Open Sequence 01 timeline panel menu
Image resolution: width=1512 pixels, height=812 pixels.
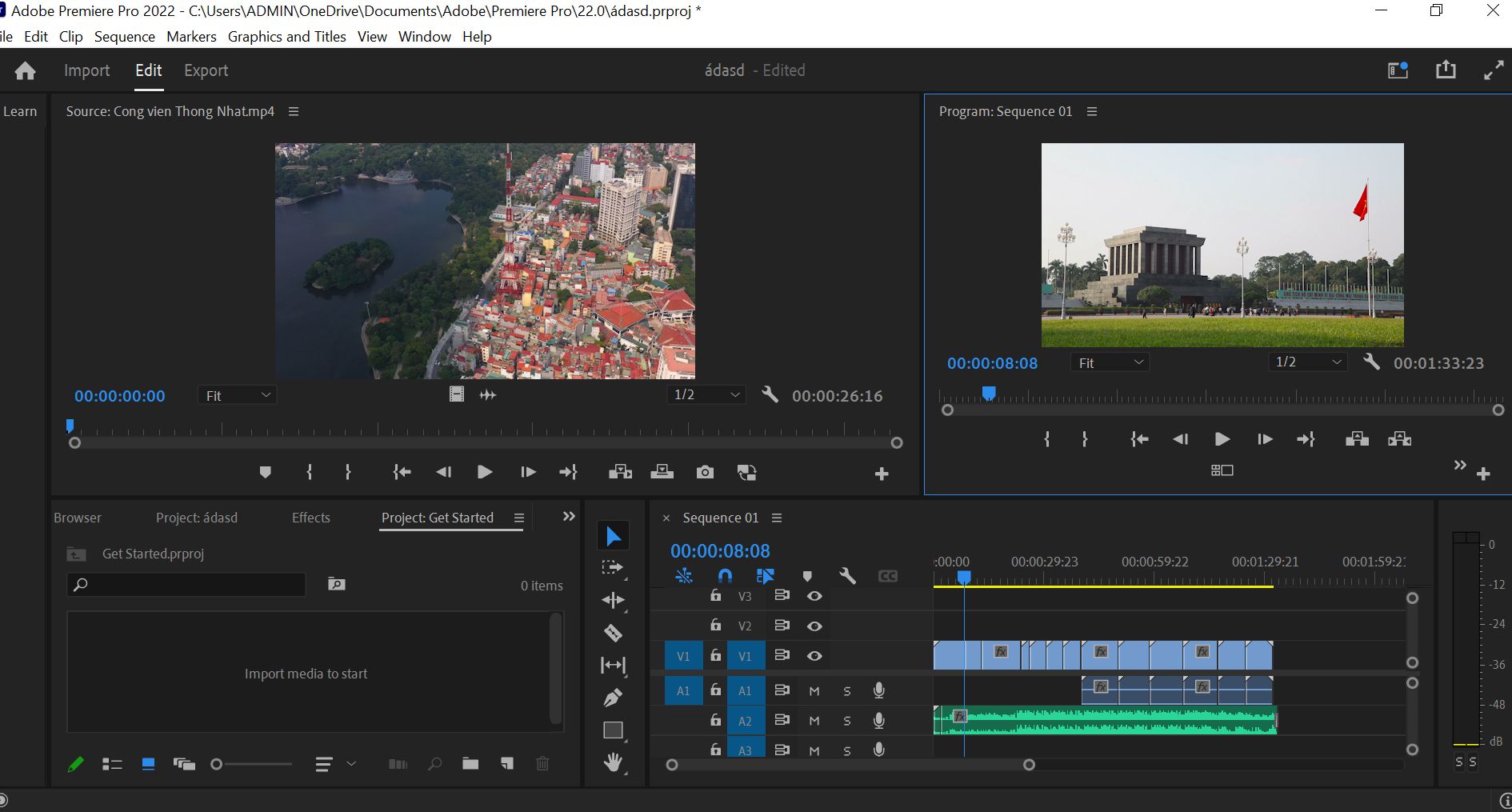click(777, 518)
